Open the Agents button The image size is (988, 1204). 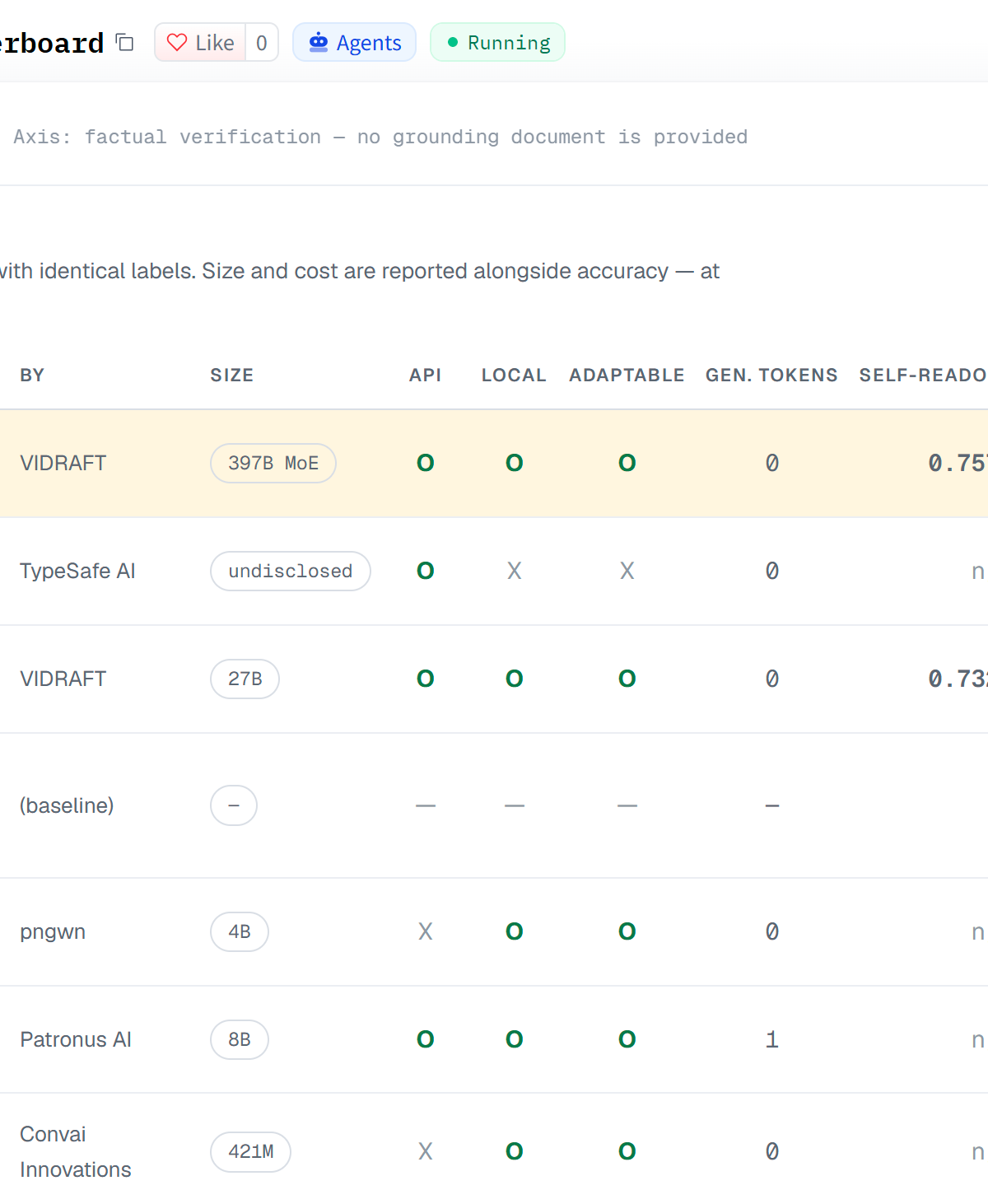[355, 42]
